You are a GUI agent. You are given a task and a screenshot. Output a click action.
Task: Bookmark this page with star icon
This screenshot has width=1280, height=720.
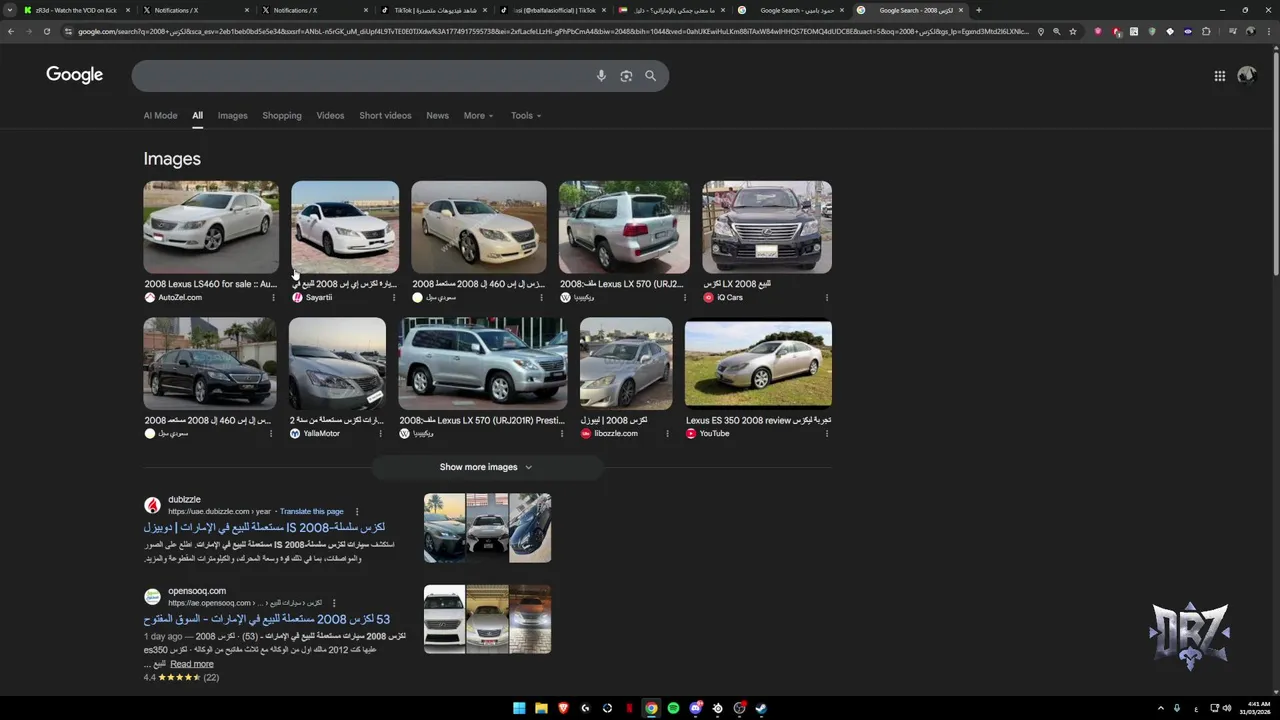[1073, 31]
